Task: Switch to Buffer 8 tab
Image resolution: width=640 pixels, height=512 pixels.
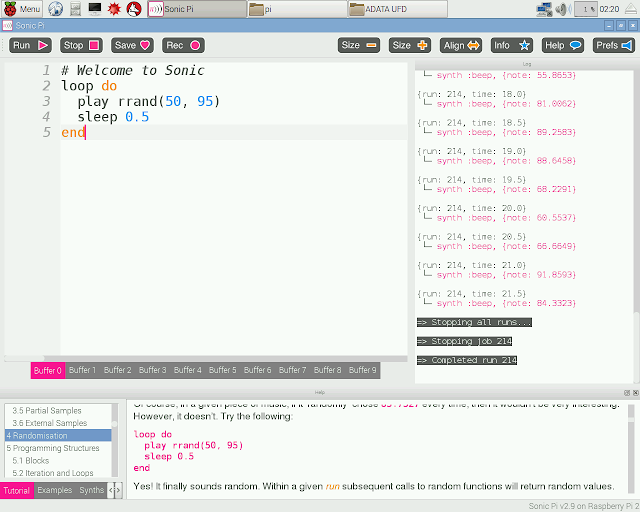Action: 327,370
